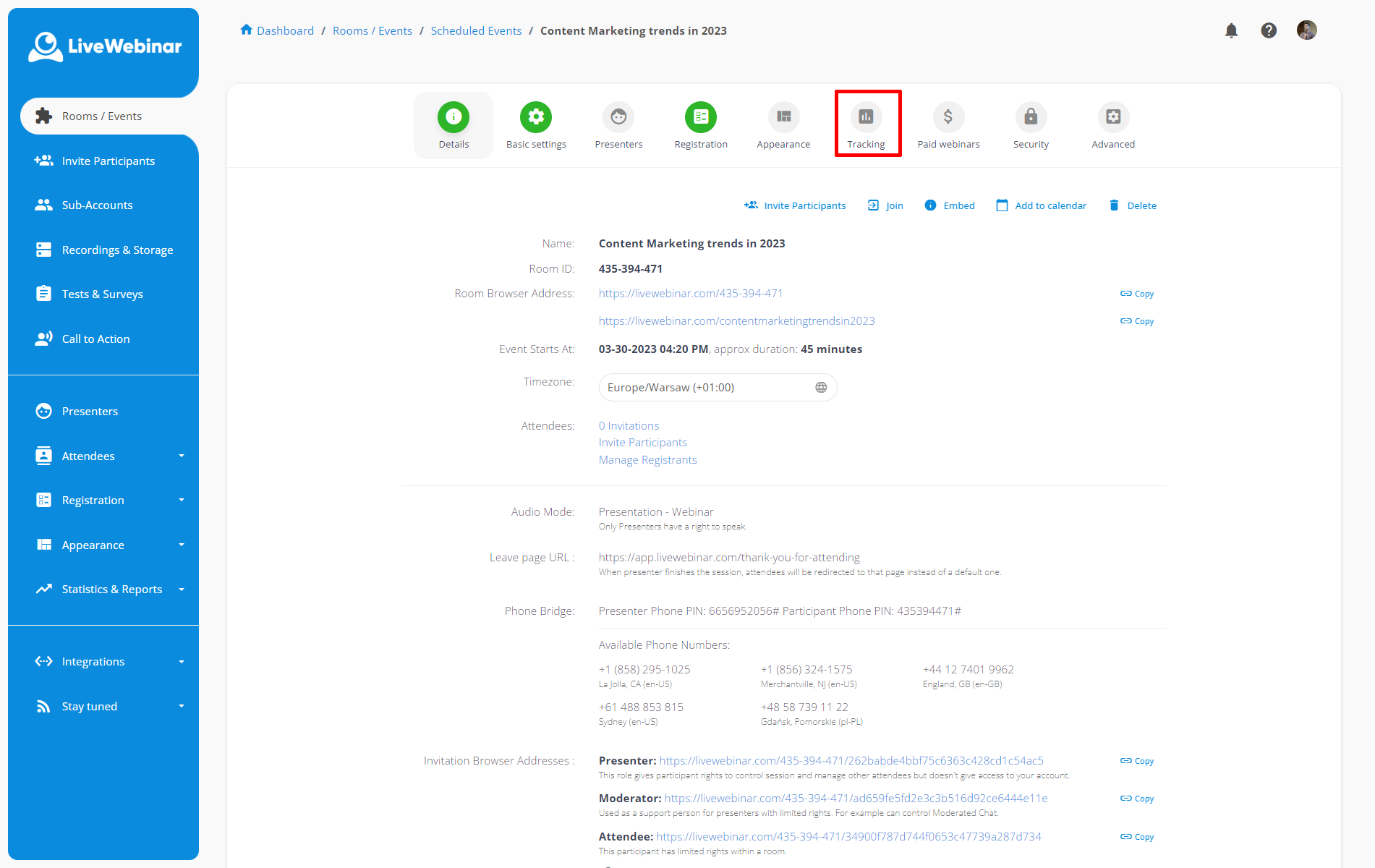
Task: Open the help question mark icon
Action: click(1269, 30)
